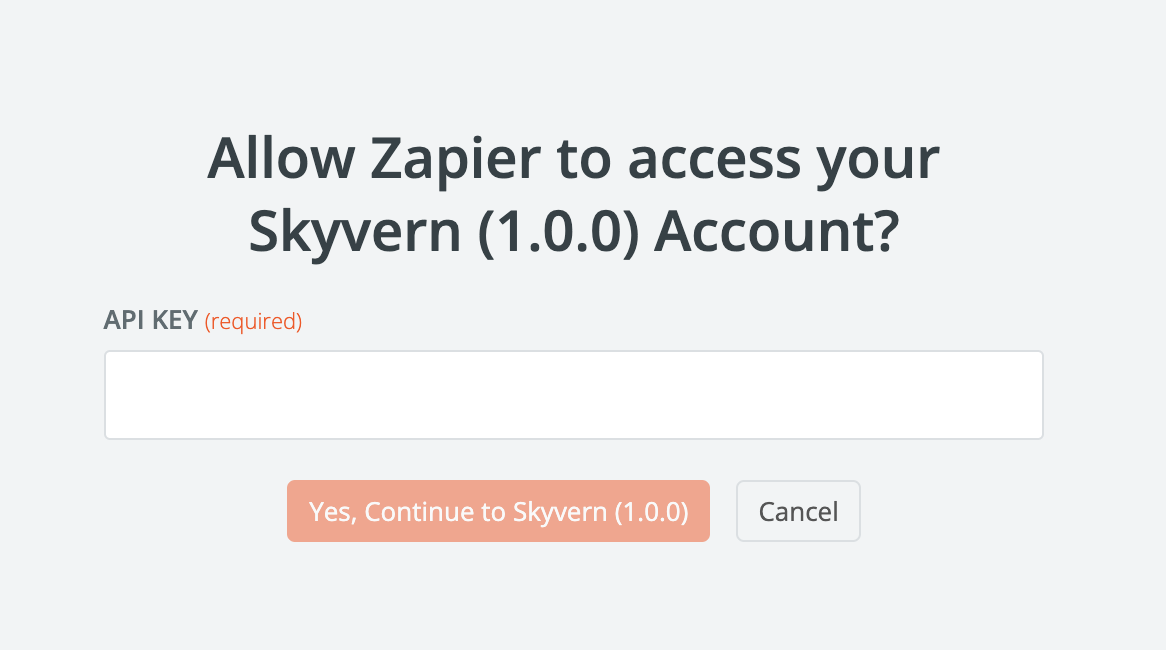The height and width of the screenshot is (650, 1166).
Task: Click "(1.0.0)" version text in the heading
Action: [559, 232]
